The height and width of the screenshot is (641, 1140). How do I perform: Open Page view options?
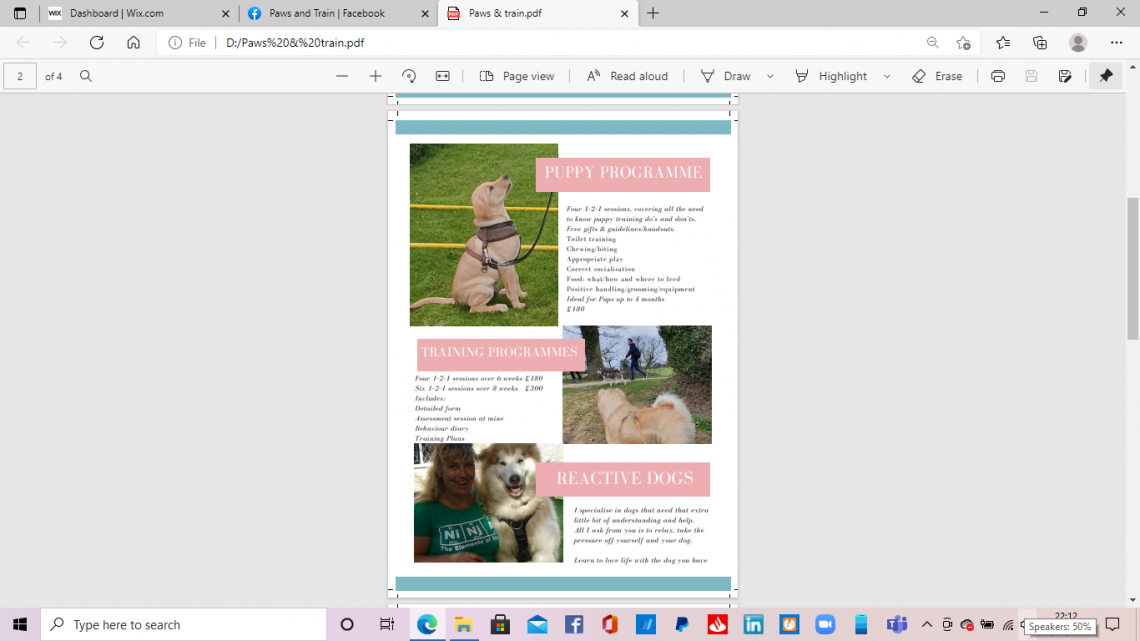pyautogui.click(x=517, y=76)
